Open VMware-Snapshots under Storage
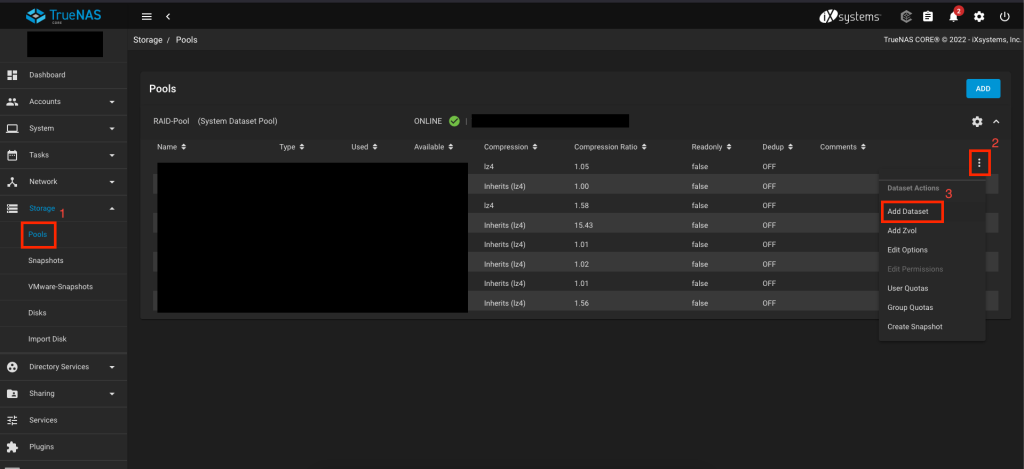The height and width of the screenshot is (469, 1024). [x=61, y=287]
